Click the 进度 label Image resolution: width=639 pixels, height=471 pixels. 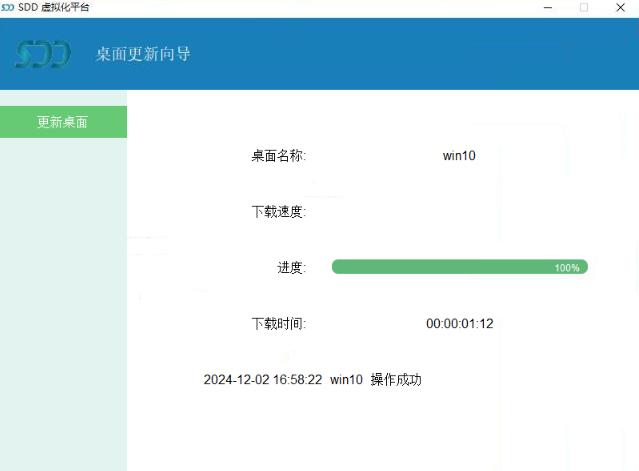tap(291, 268)
